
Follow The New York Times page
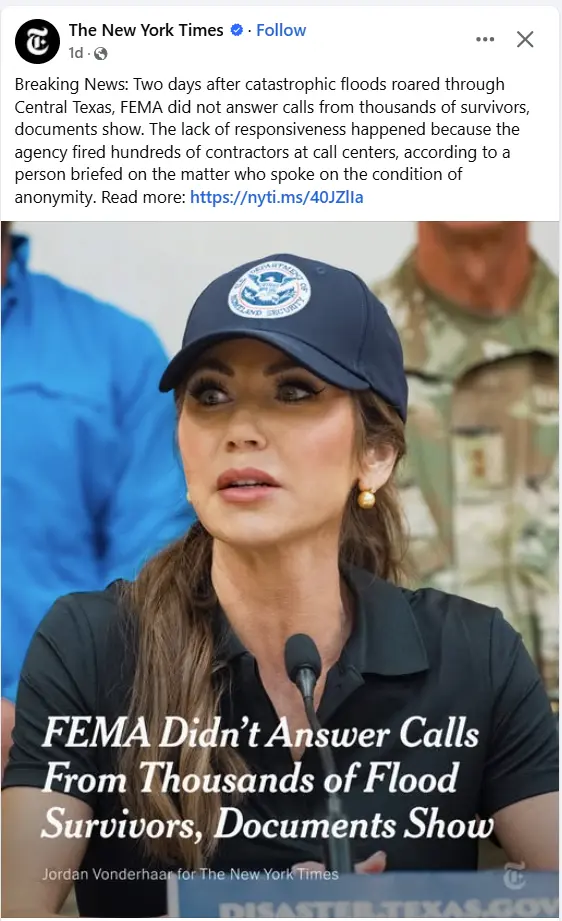pyautogui.click(x=281, y=30)
